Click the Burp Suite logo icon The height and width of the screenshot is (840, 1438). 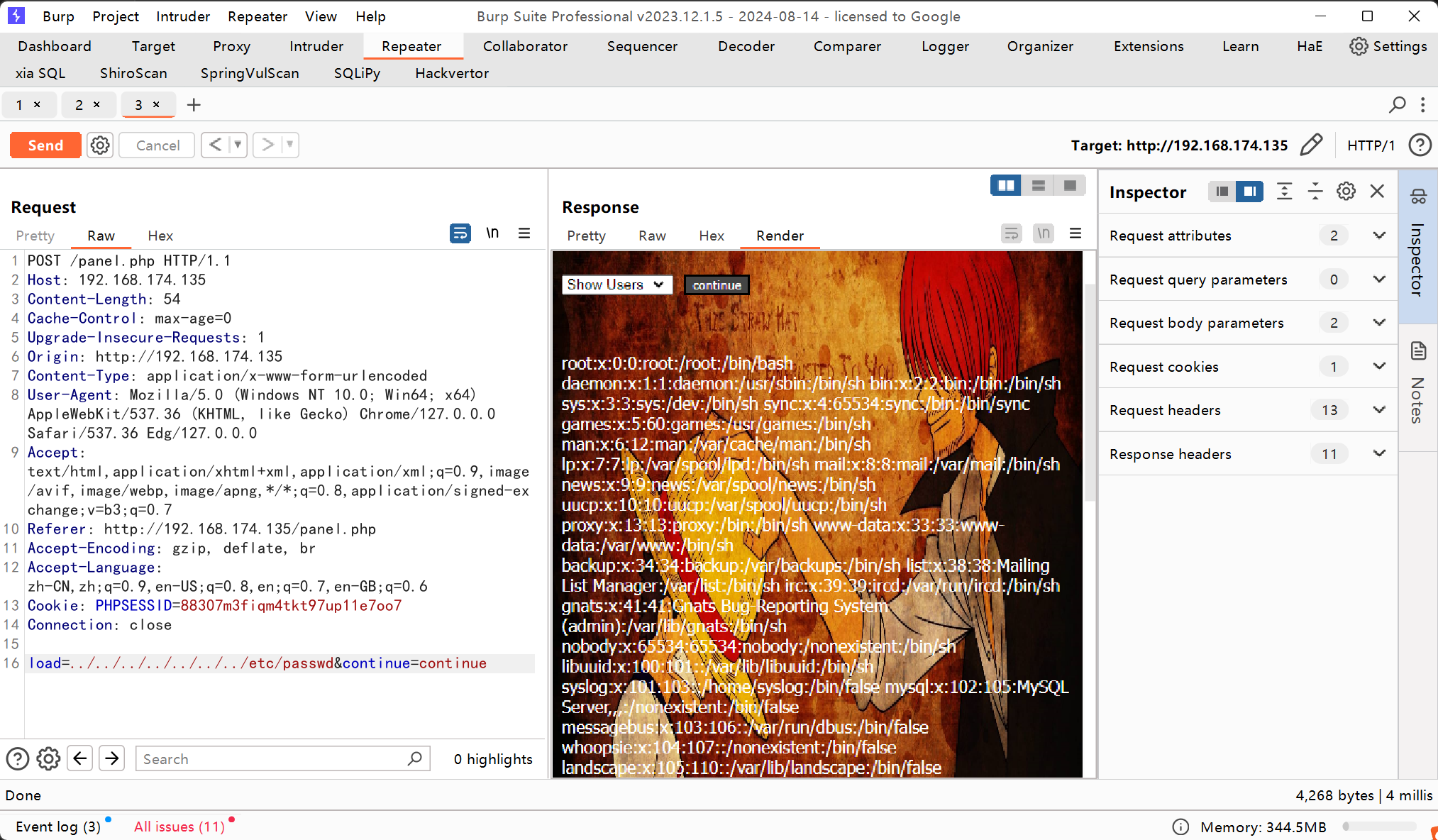coord(16,16)
